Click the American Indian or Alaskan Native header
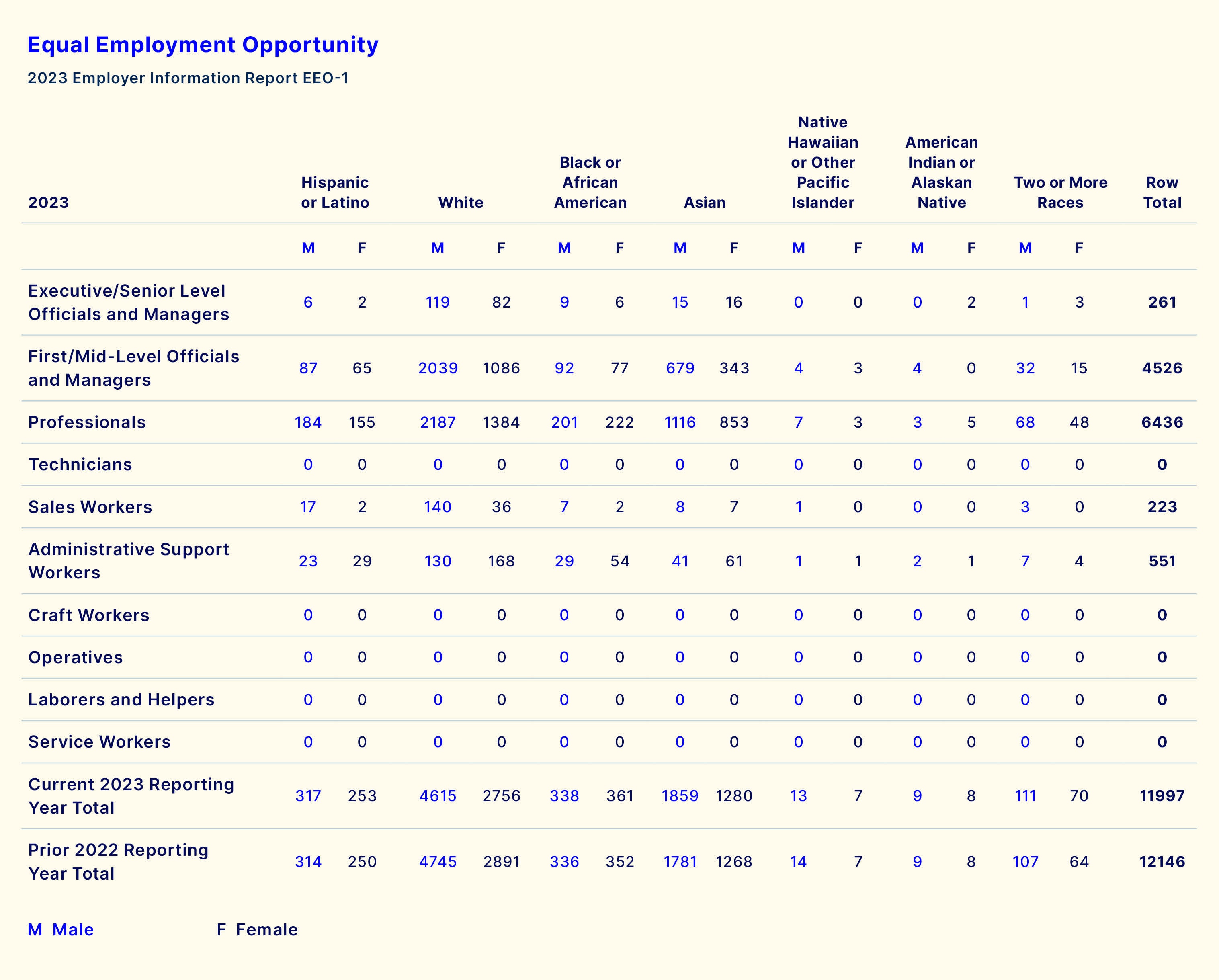 click(941, 172)
